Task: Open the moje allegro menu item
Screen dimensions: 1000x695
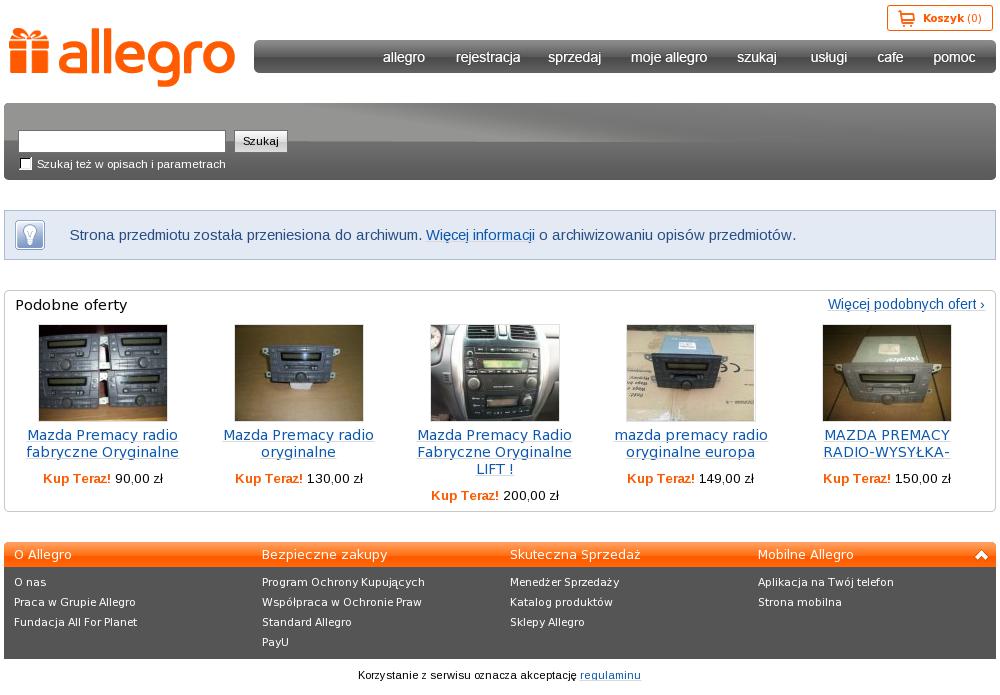Action: [x=669, y=57]
